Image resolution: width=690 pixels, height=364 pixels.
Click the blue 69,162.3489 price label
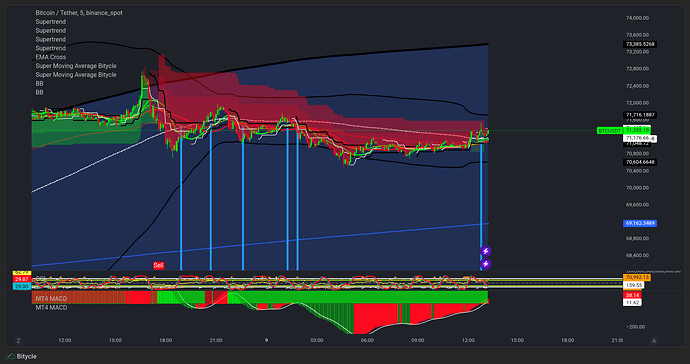point(640,223)
